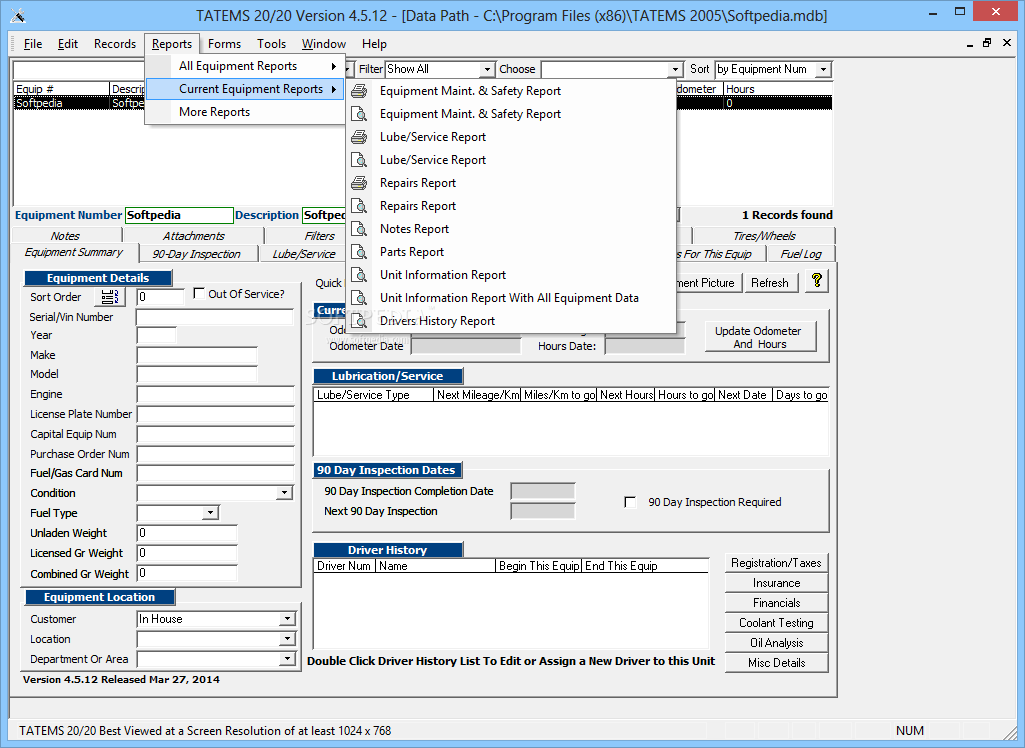Open the Fuel Type dropdown
This screenshot has width=1025, height=748.
tap(210, 513)
